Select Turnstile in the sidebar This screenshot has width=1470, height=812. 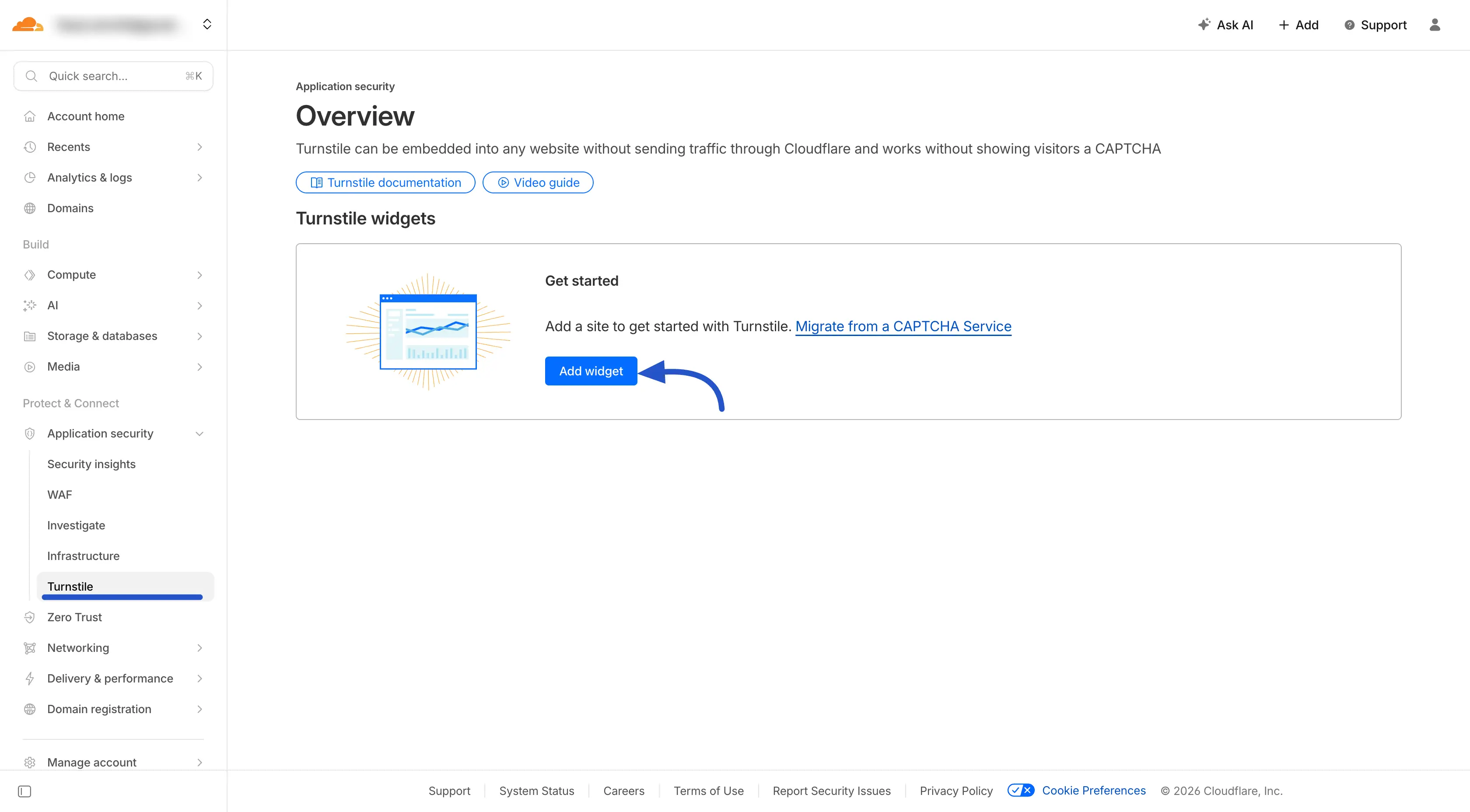70,586
